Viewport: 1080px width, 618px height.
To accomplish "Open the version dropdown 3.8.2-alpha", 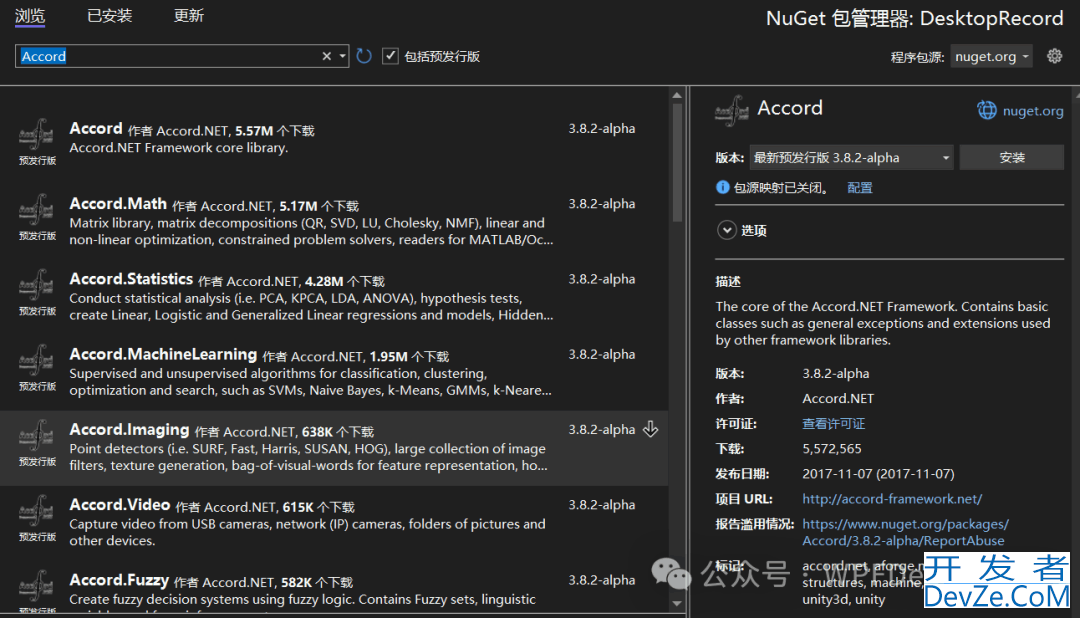I will tap(851, 158).
